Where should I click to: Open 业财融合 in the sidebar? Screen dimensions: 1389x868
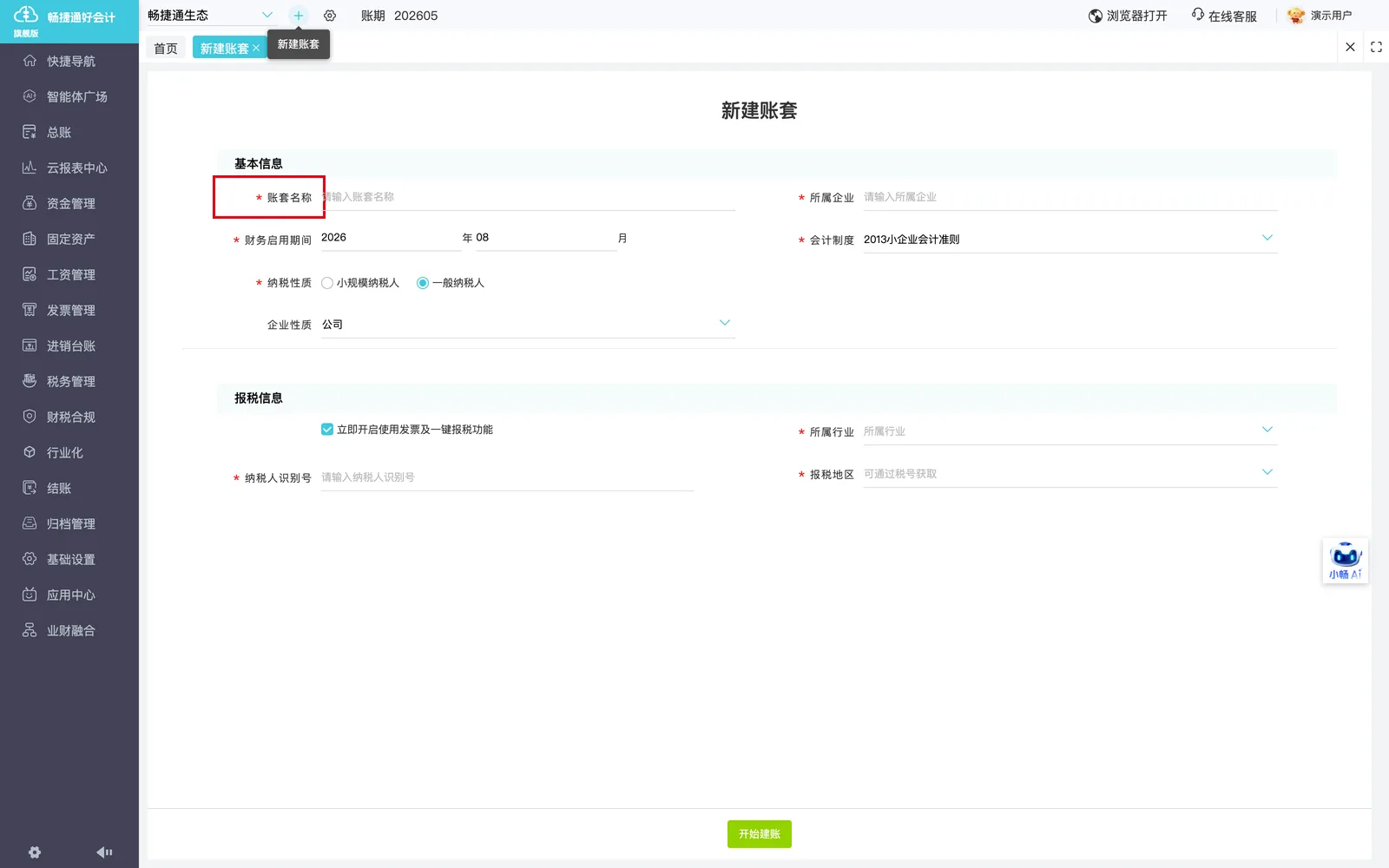pos(69,630)
